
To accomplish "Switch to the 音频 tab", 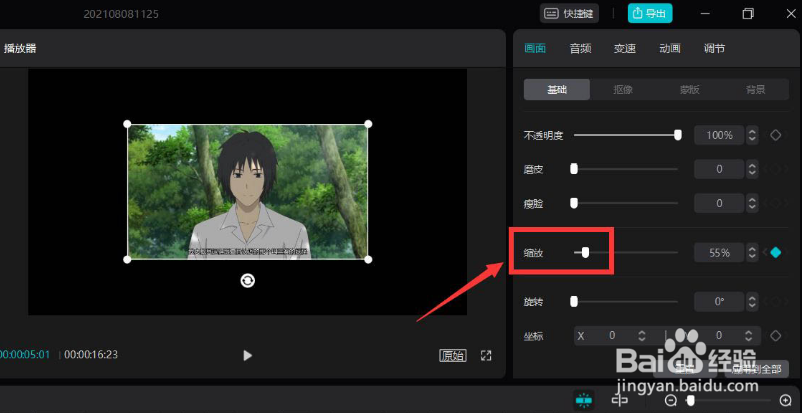I will [x=581, y=49].
